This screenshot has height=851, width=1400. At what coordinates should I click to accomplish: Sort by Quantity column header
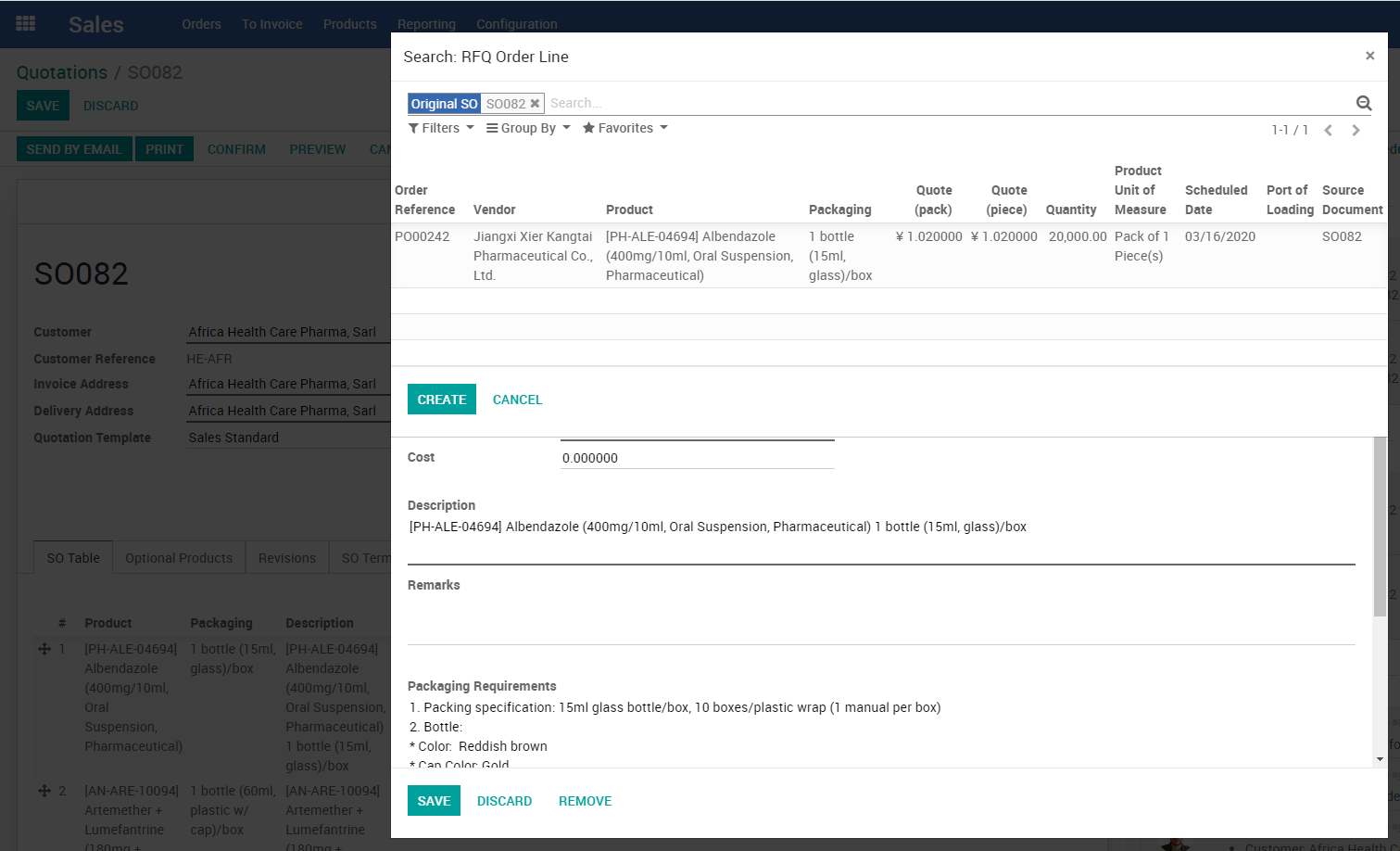tap(1071, 210)
